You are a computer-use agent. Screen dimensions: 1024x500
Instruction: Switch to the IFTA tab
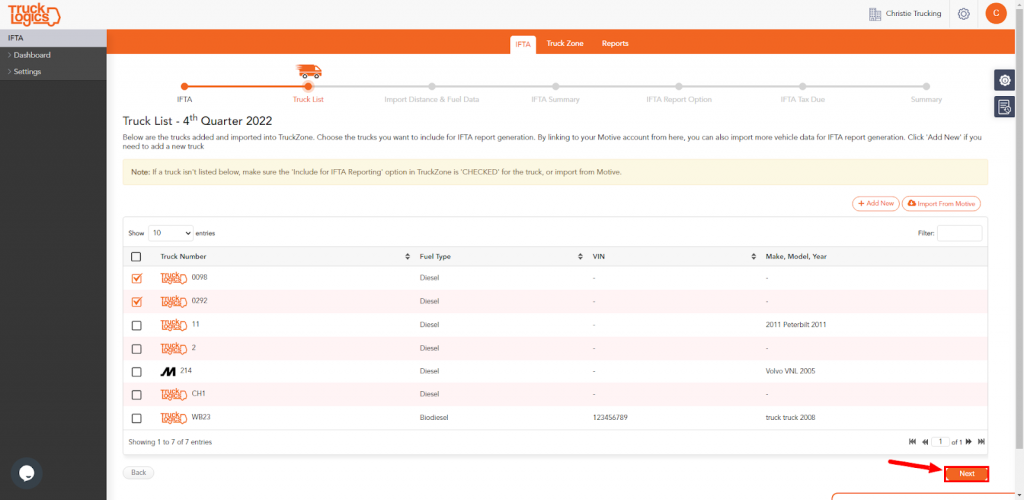click(x=522, y=44)
